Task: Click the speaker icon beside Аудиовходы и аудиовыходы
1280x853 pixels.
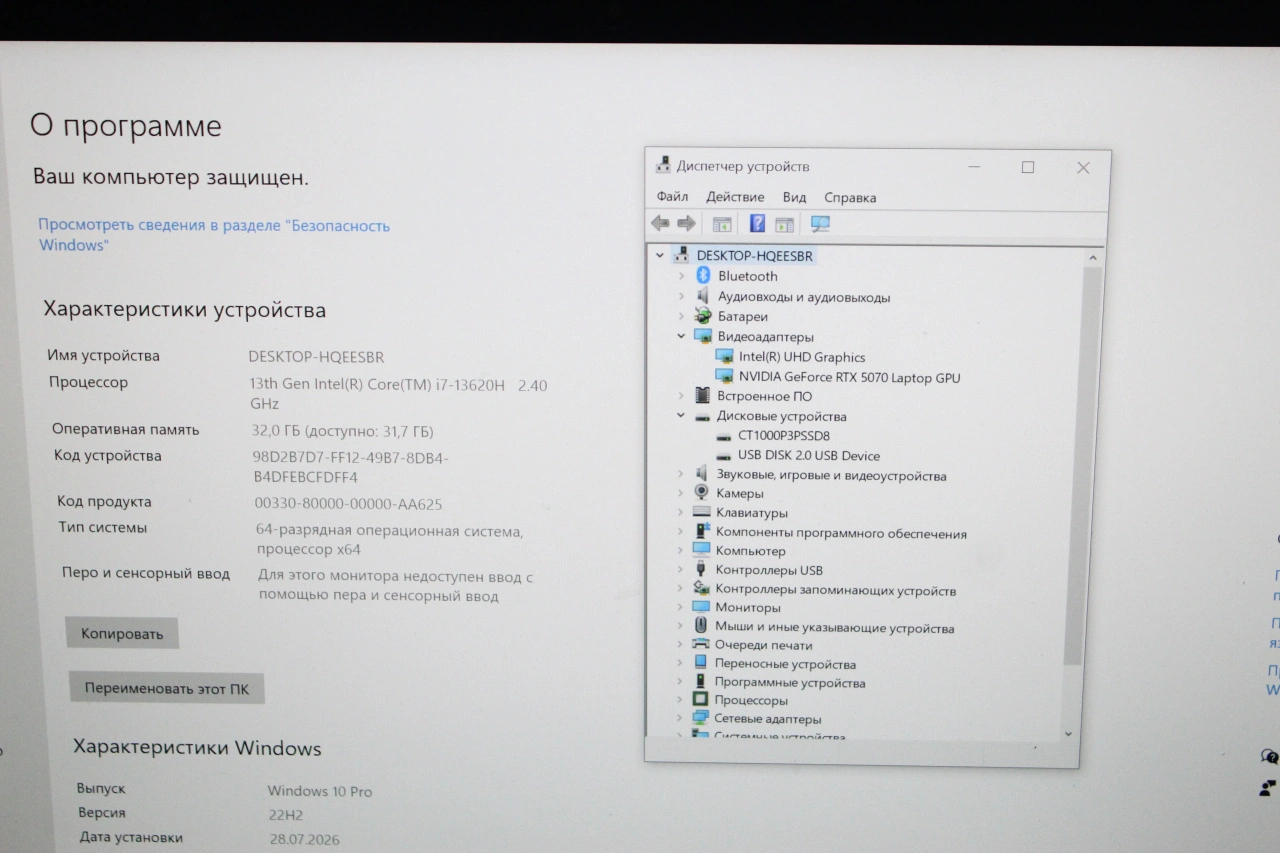Action: pos(702,296)
